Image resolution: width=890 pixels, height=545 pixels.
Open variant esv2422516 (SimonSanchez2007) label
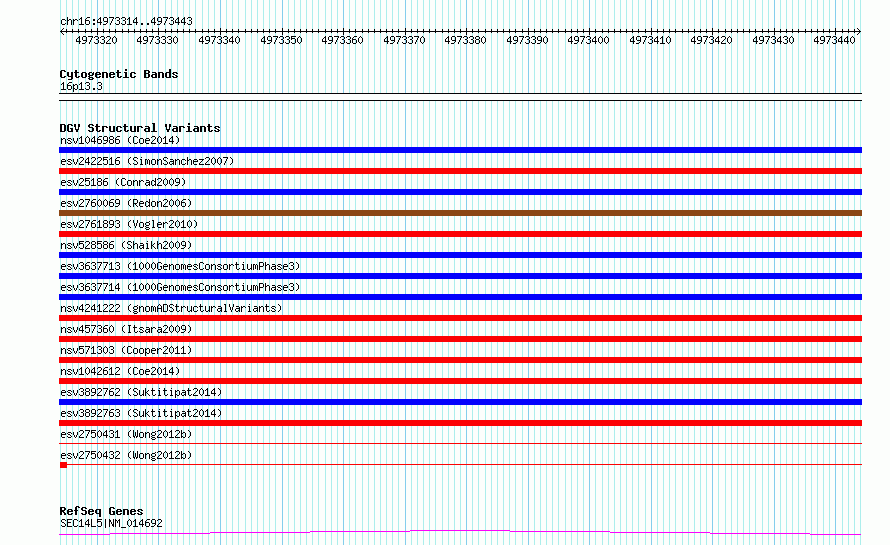147,161
